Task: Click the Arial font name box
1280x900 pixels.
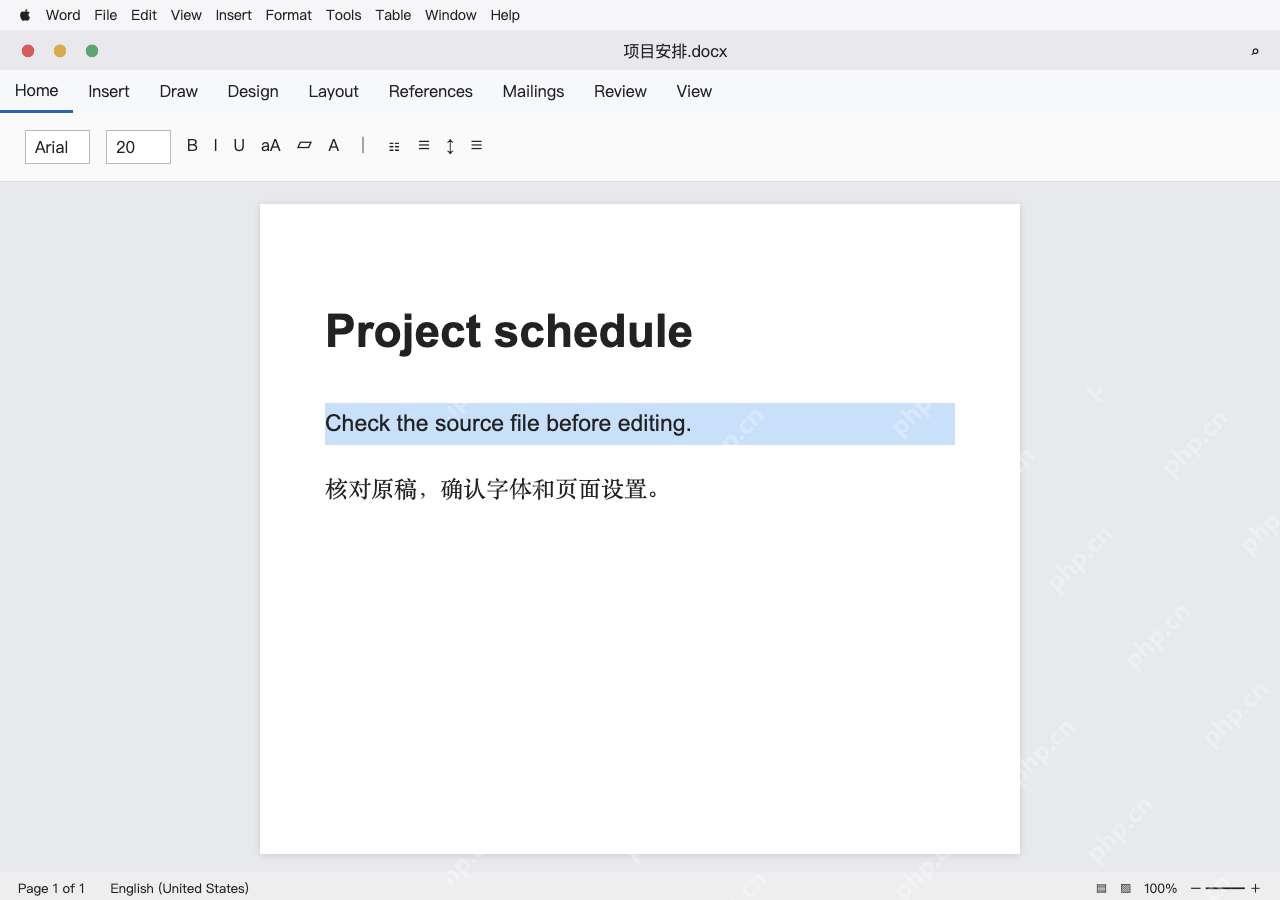Action: pos(57,147)
